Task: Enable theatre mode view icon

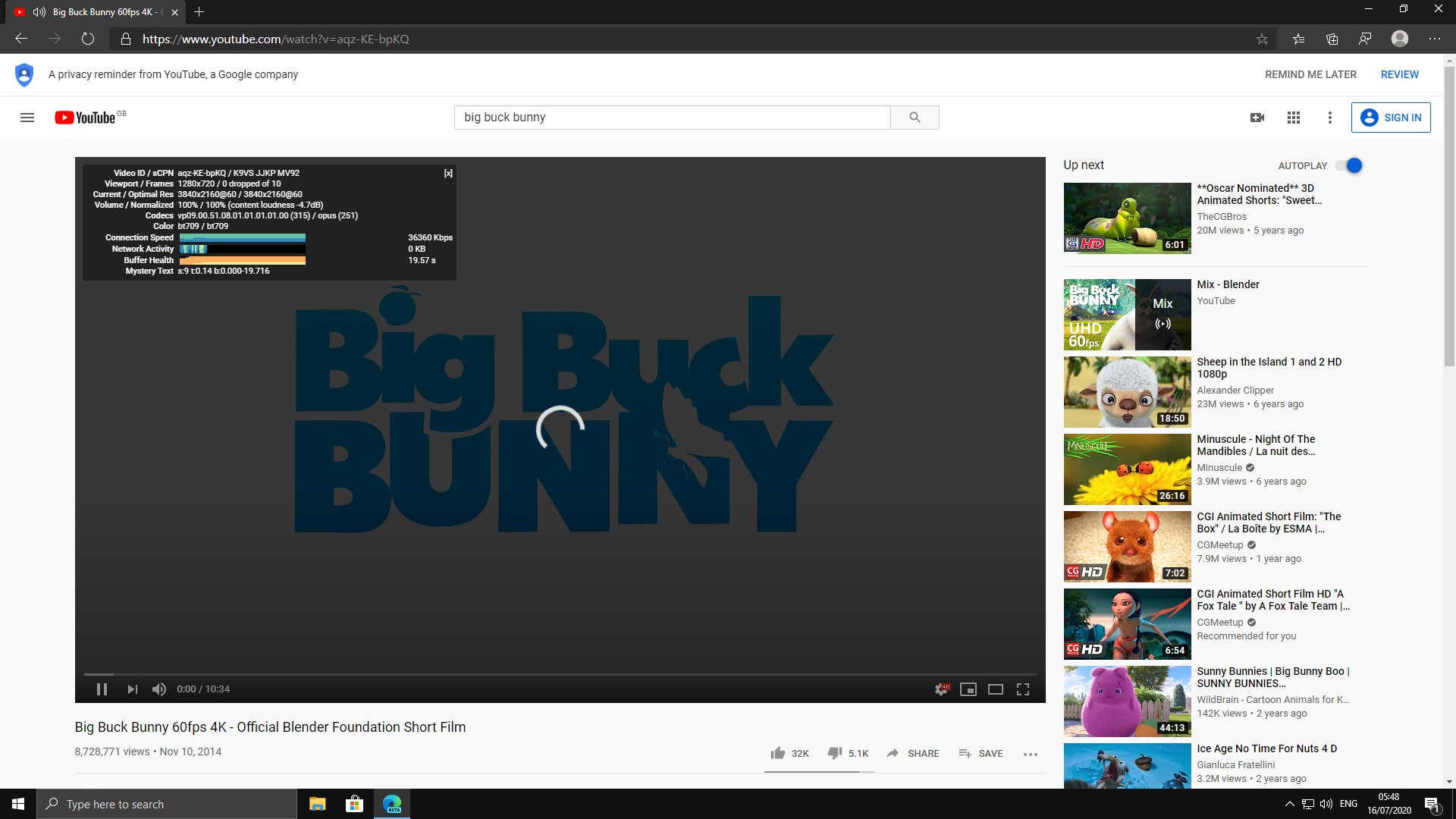Action: (996, 689)
